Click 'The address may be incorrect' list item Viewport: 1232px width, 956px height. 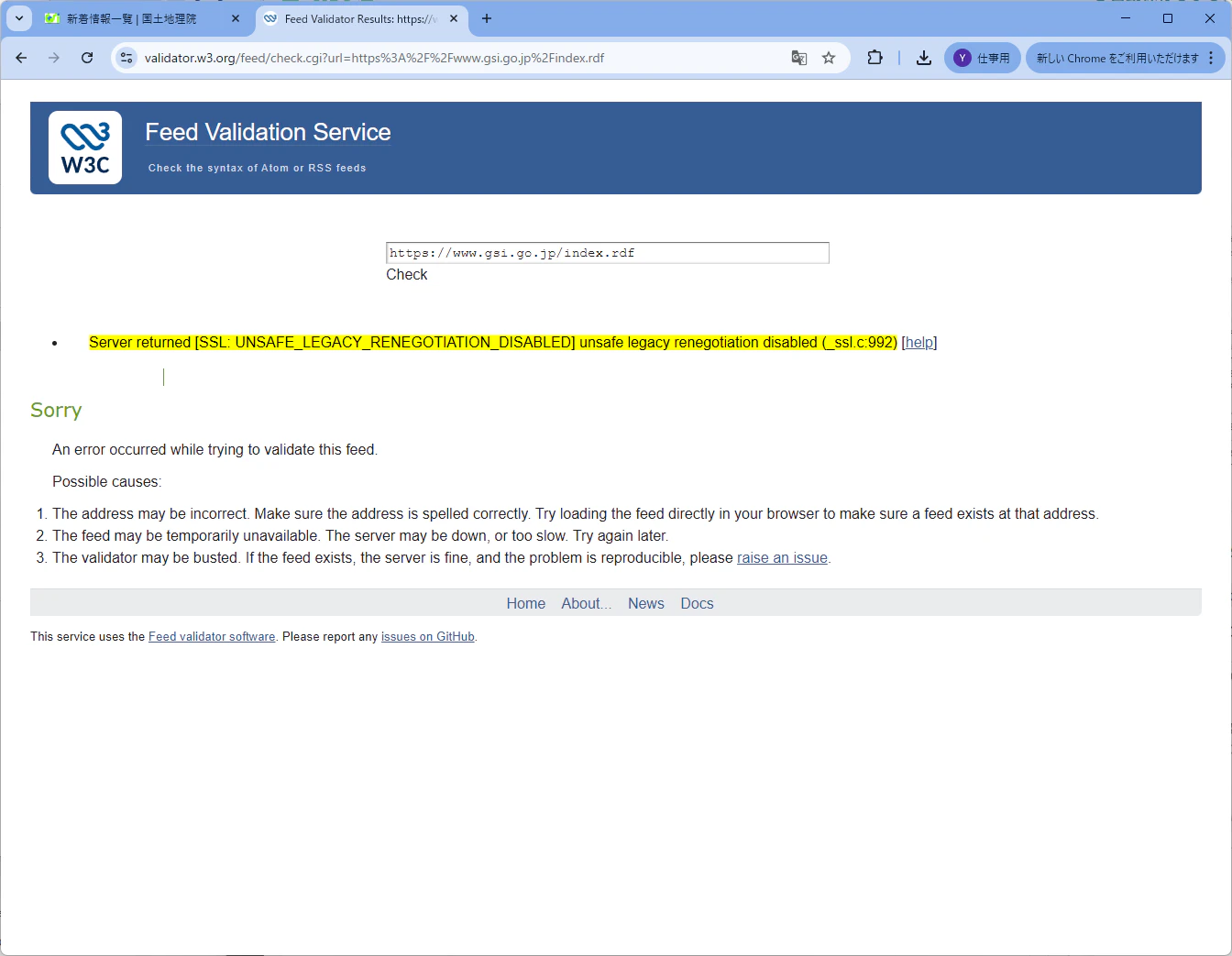pos(576,514)
